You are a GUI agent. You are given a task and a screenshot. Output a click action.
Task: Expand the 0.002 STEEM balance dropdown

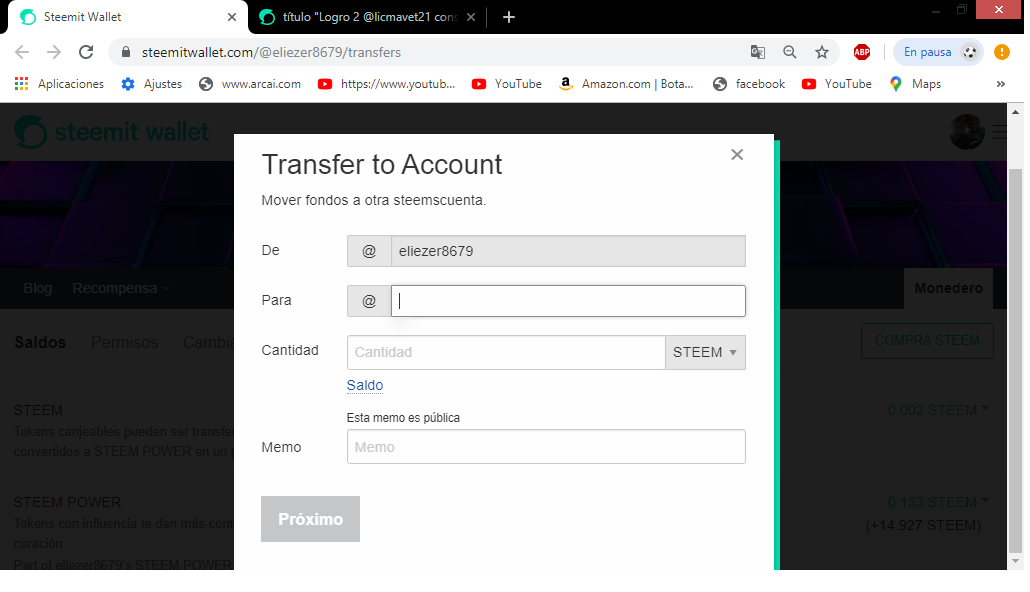(938, 411)
